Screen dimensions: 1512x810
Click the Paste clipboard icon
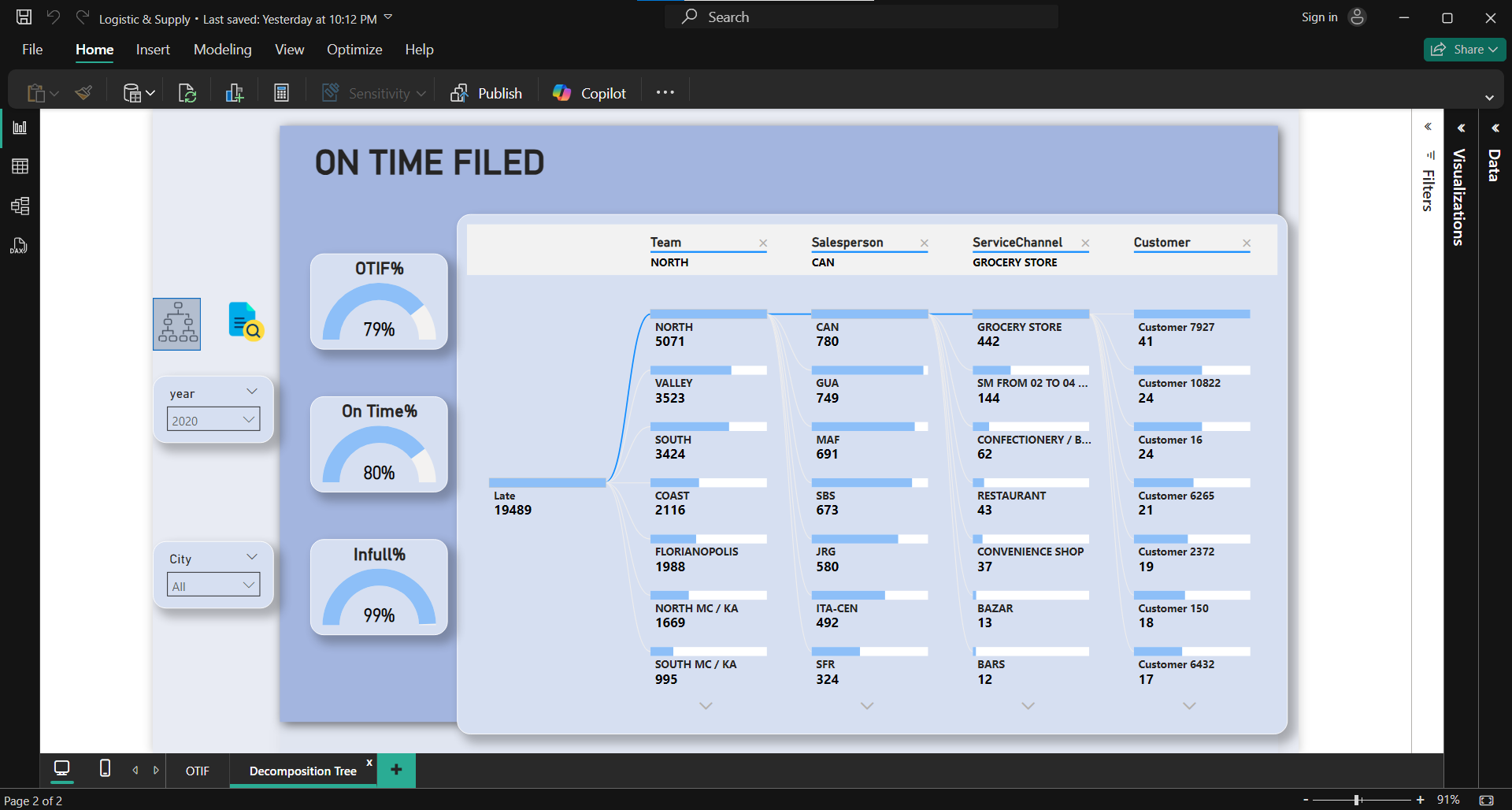[x=35, y=93]
